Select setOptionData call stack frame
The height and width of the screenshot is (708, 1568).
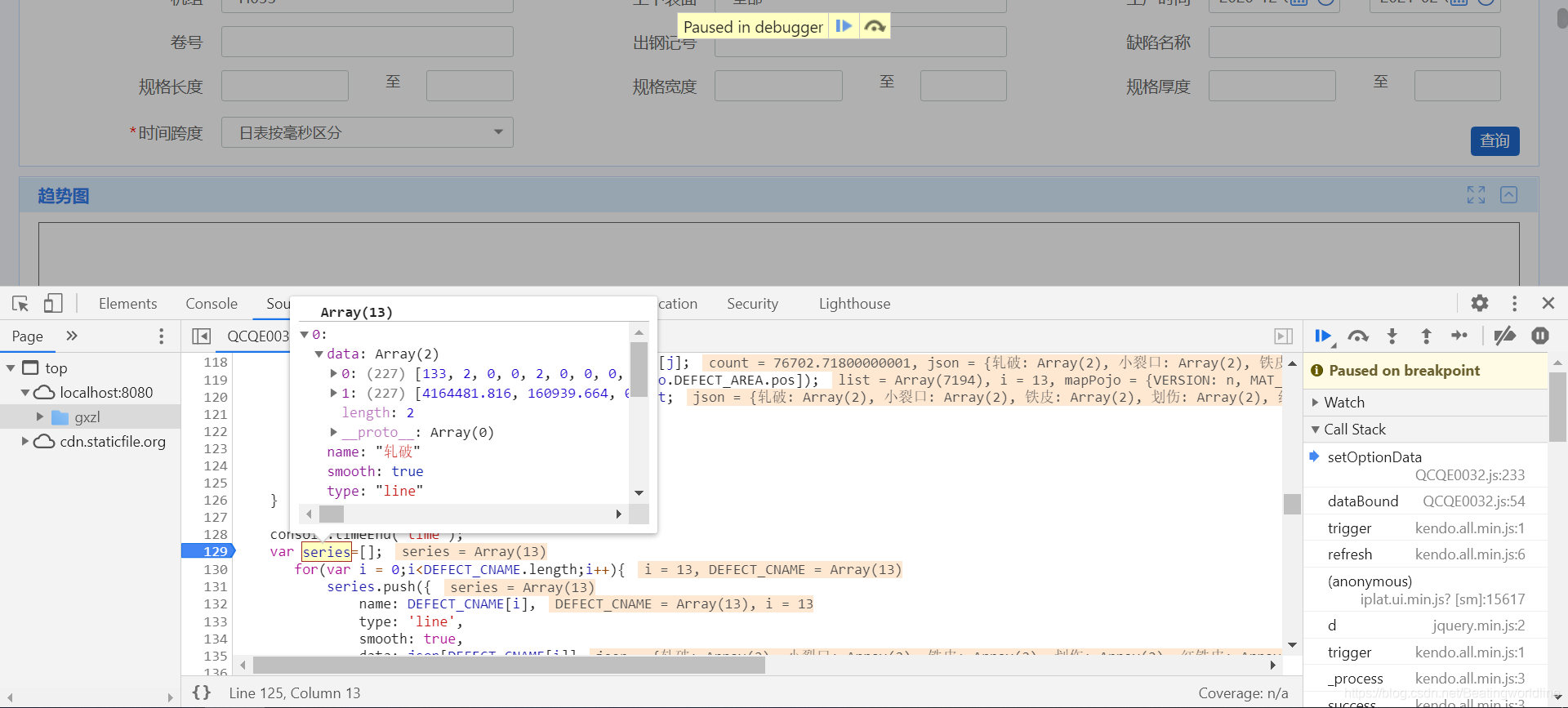click(x=1425, y=465)
